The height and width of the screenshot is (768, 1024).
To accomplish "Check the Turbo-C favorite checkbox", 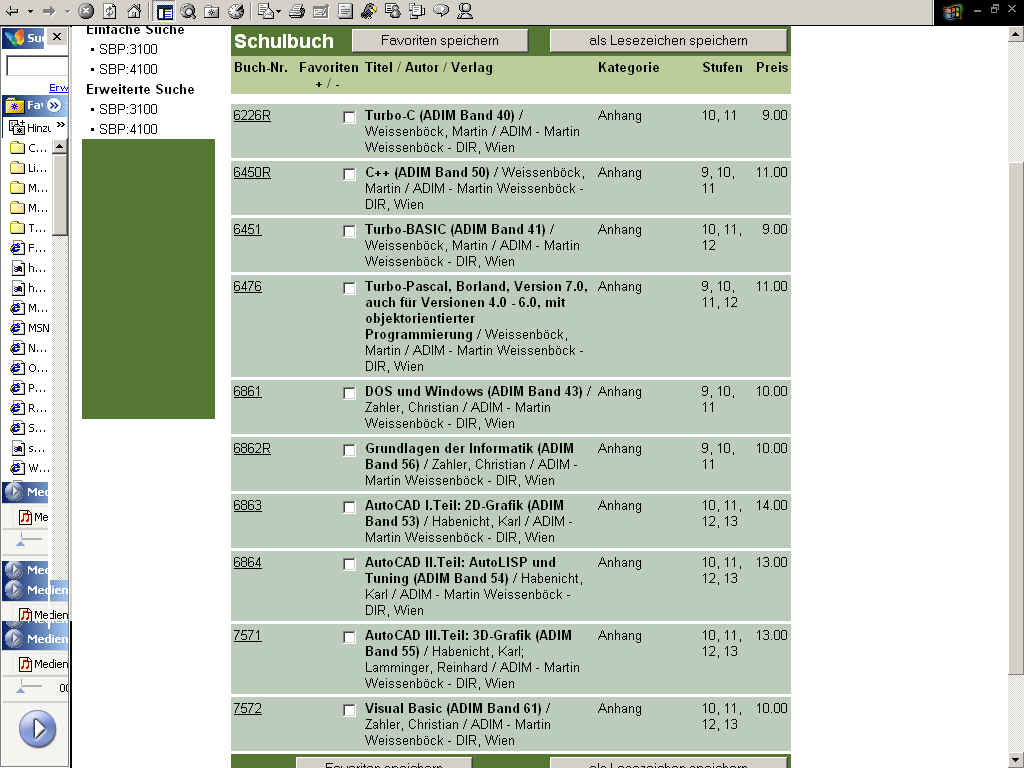I will tap(349, 118).
